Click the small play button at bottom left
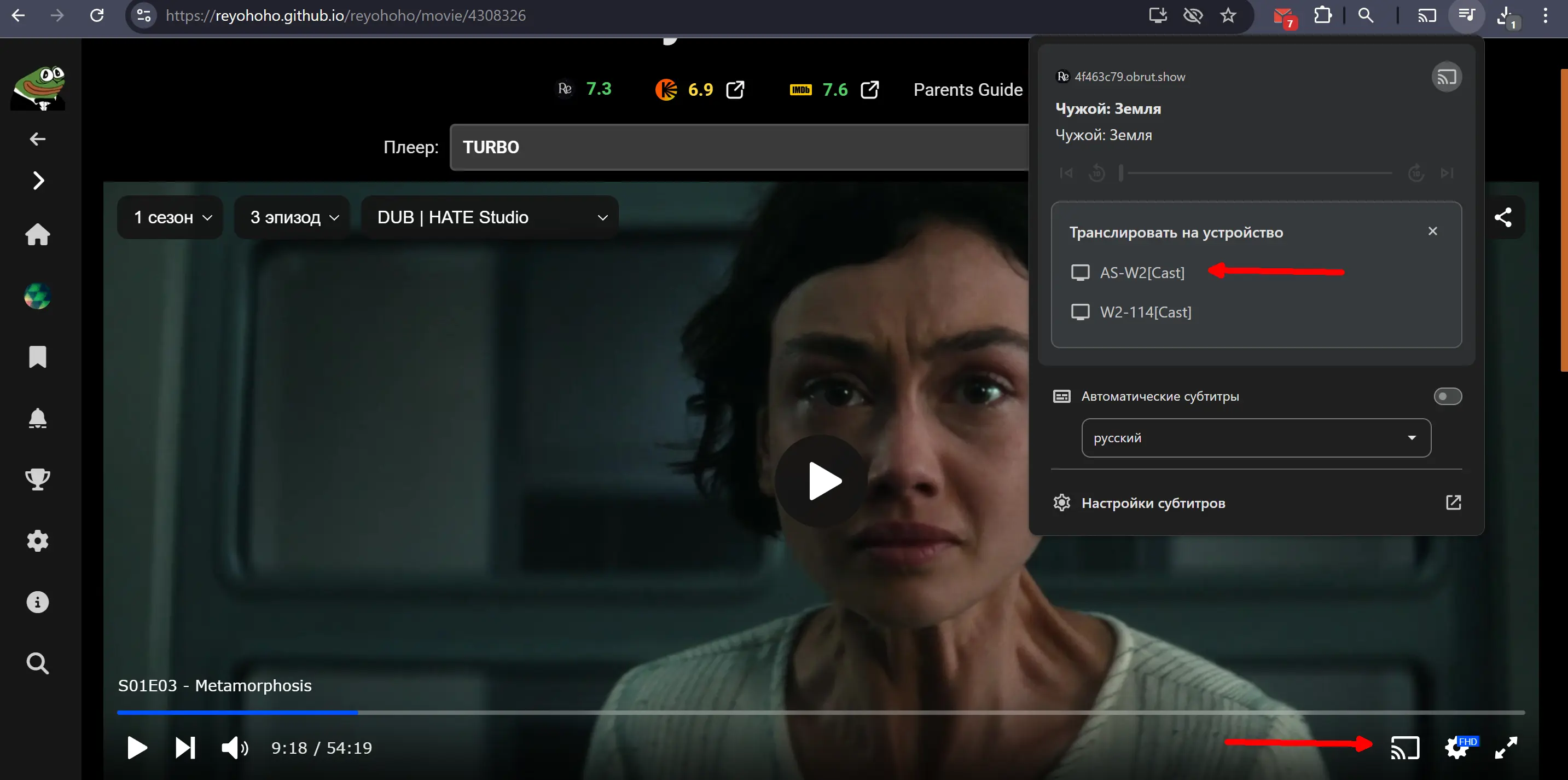The height and width of the screenshot is (780, 1568). (137, 748)
